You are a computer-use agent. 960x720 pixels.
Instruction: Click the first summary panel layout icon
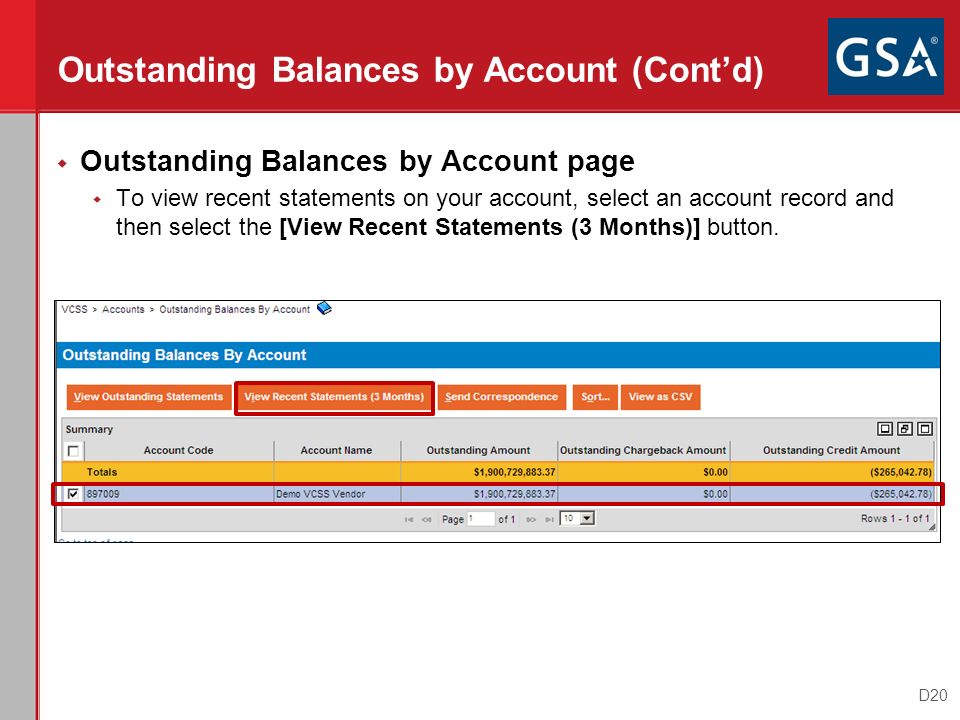click(x=884, y=429)
